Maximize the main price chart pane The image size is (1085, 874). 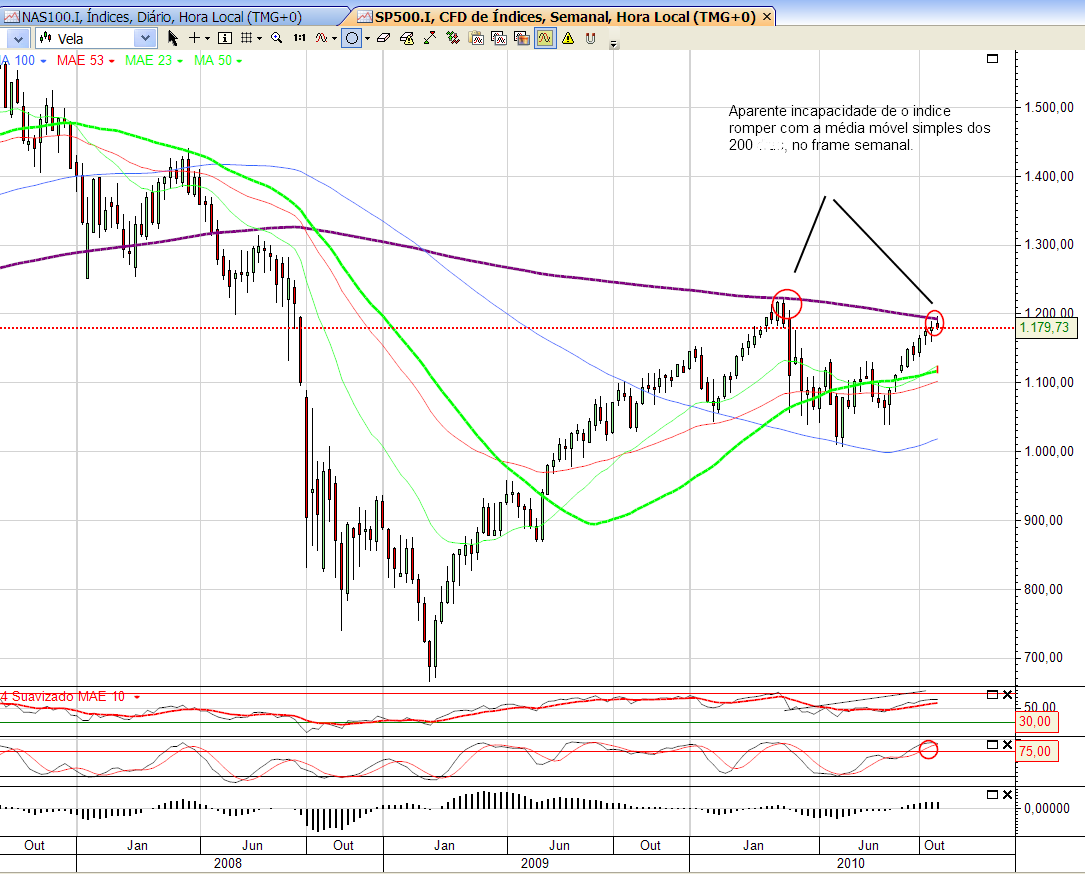992,59
